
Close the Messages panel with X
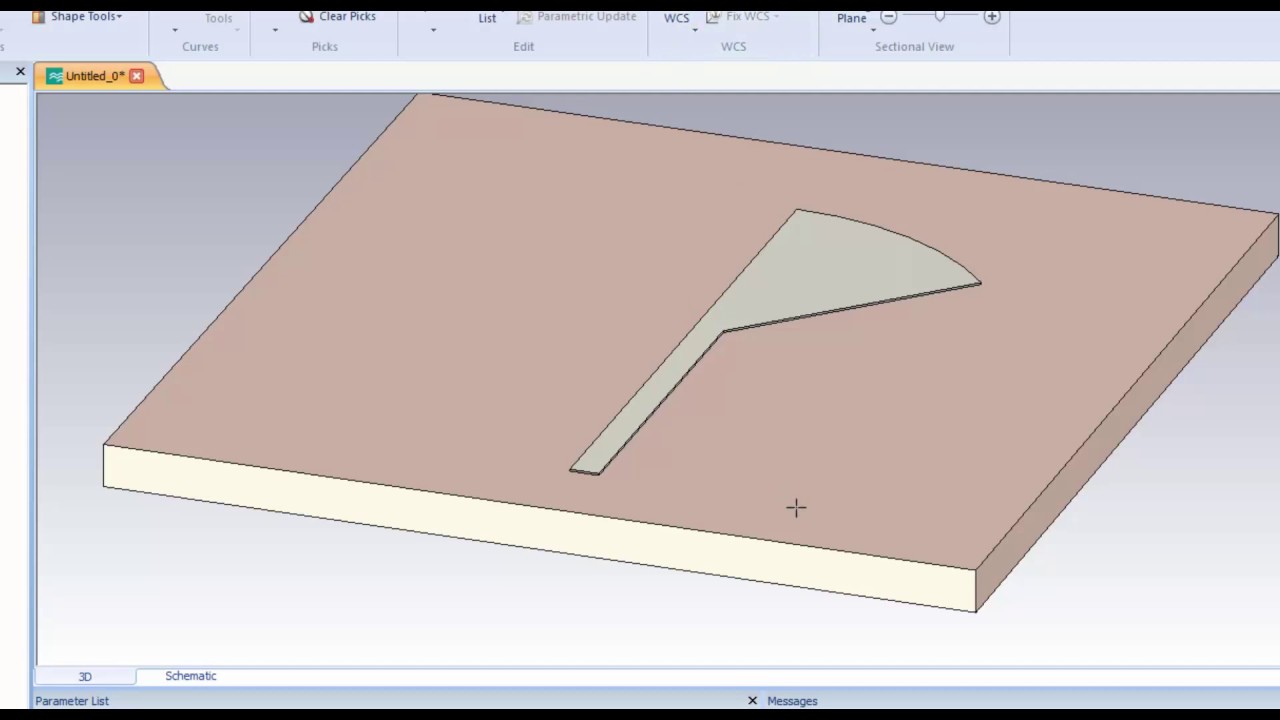coord(752,701)
